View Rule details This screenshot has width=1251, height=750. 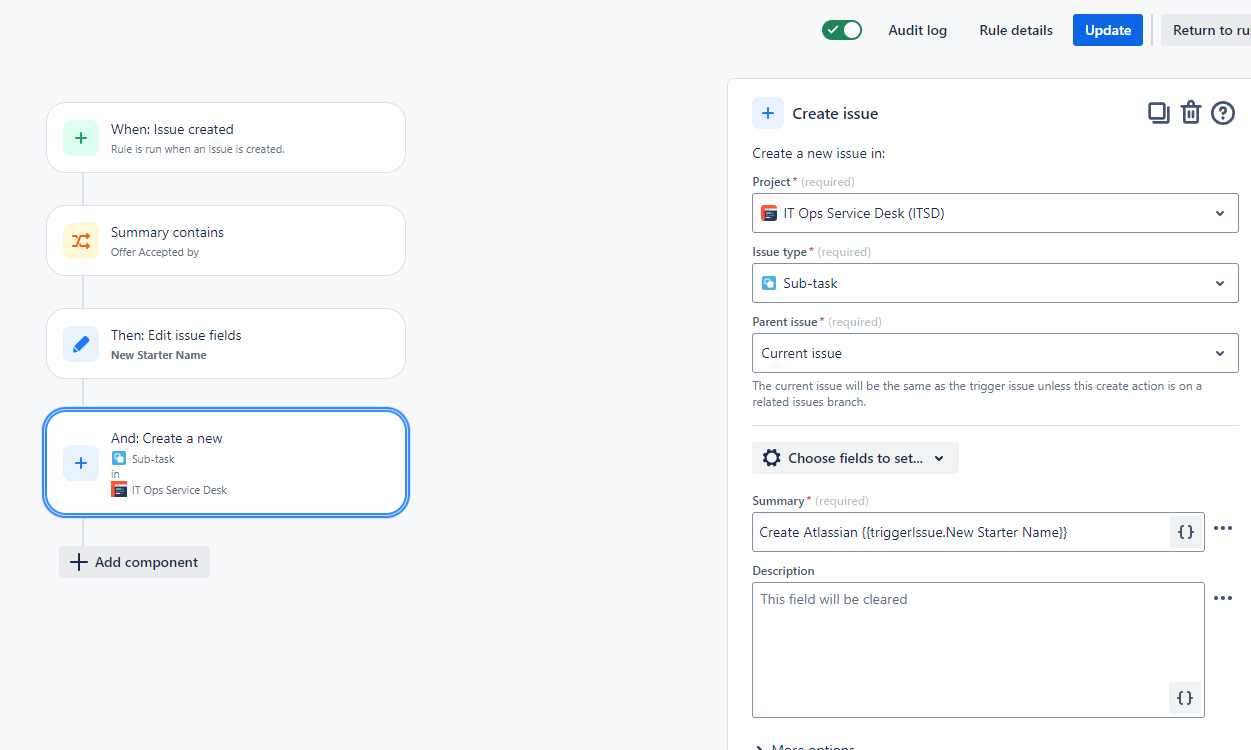click(x=1015, y=30)
